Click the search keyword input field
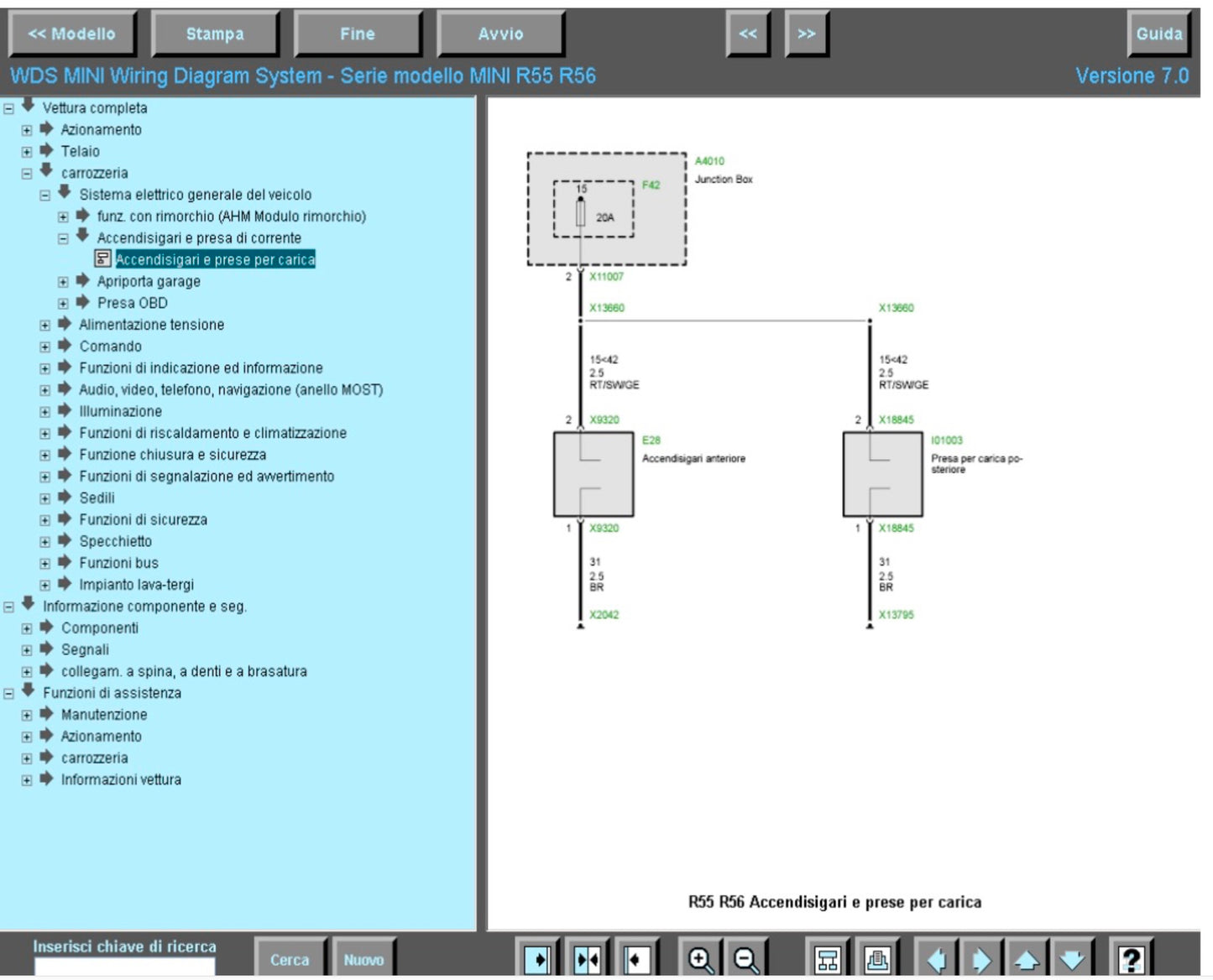Image resolution: width=1213 pixels, height=980 pixels. click(124, 968)
